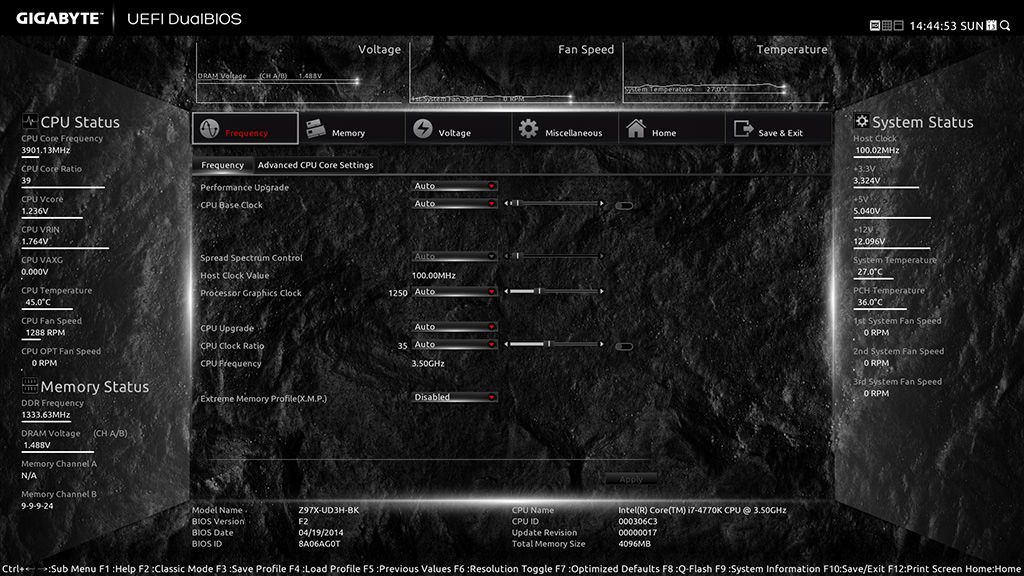Click the Model Name Z97X-UD3H-BK value
This screenshot has width=1024, height=576.
tap(328, 510)
